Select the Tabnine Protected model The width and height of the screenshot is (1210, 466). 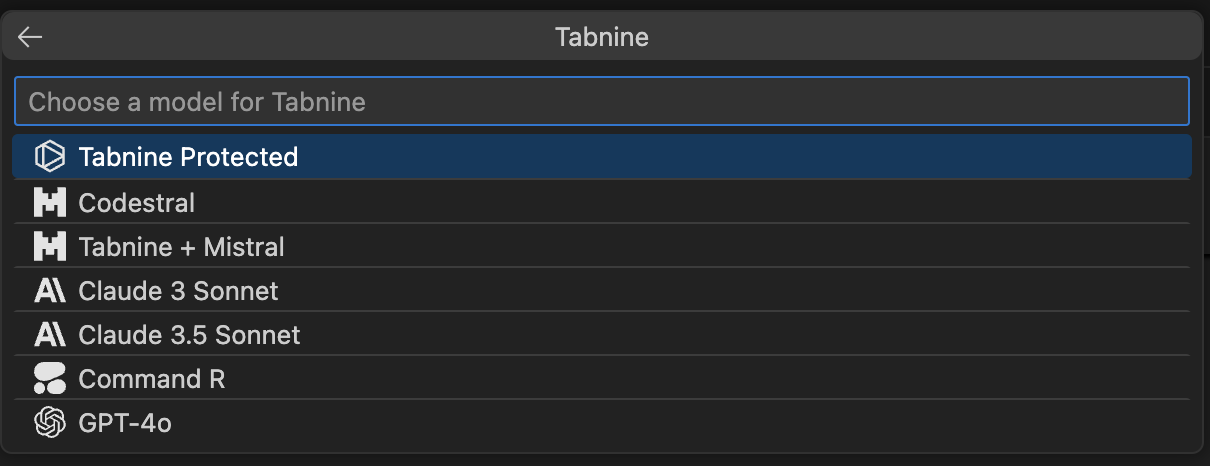(188, 157)
